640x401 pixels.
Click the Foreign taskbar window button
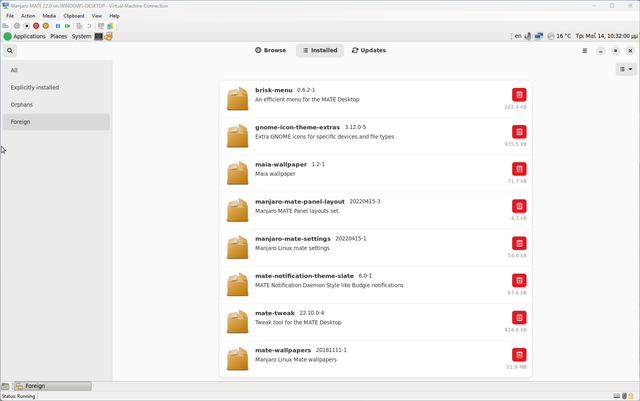click(x=53, y=386)
